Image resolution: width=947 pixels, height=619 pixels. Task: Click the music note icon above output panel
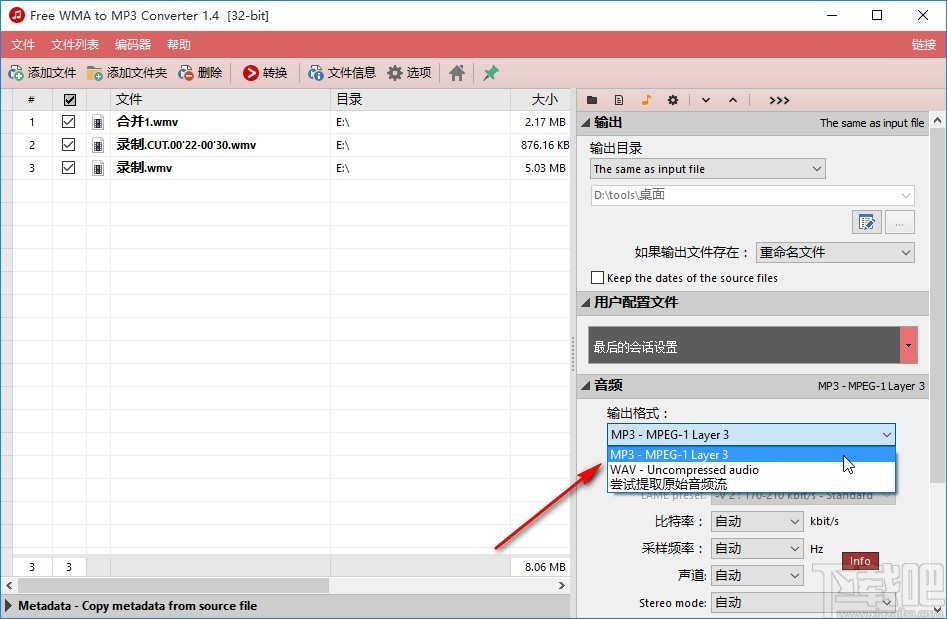point(647,99)
